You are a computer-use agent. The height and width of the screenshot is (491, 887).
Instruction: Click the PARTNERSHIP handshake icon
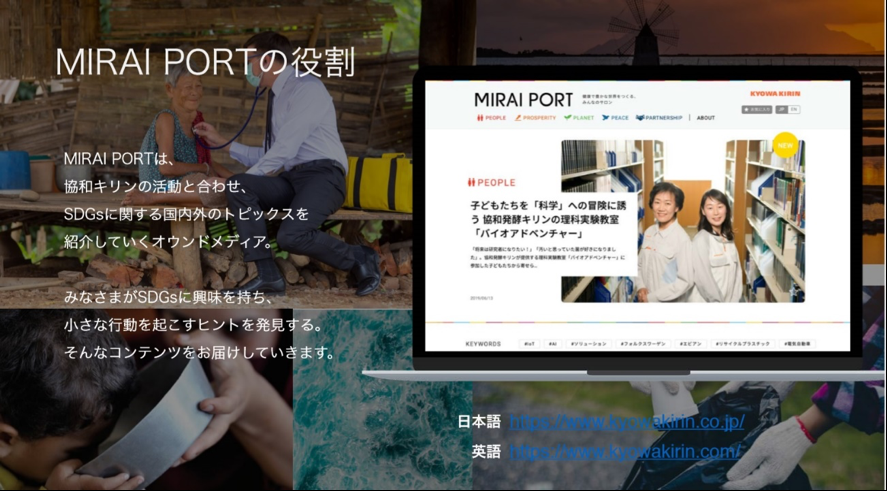pyautogui.click(x=640, y=118)
